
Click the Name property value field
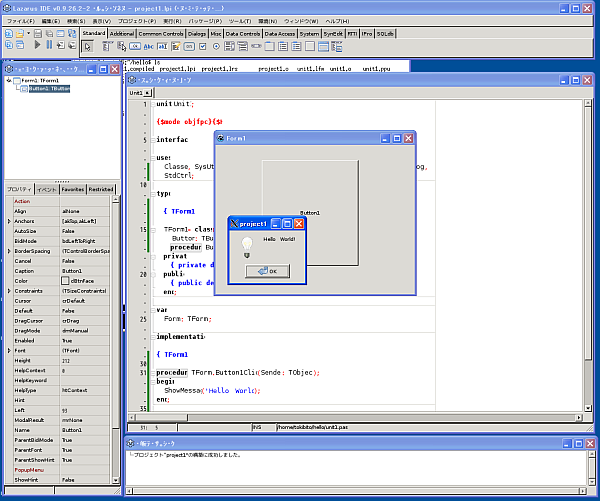tap(85, 430)
